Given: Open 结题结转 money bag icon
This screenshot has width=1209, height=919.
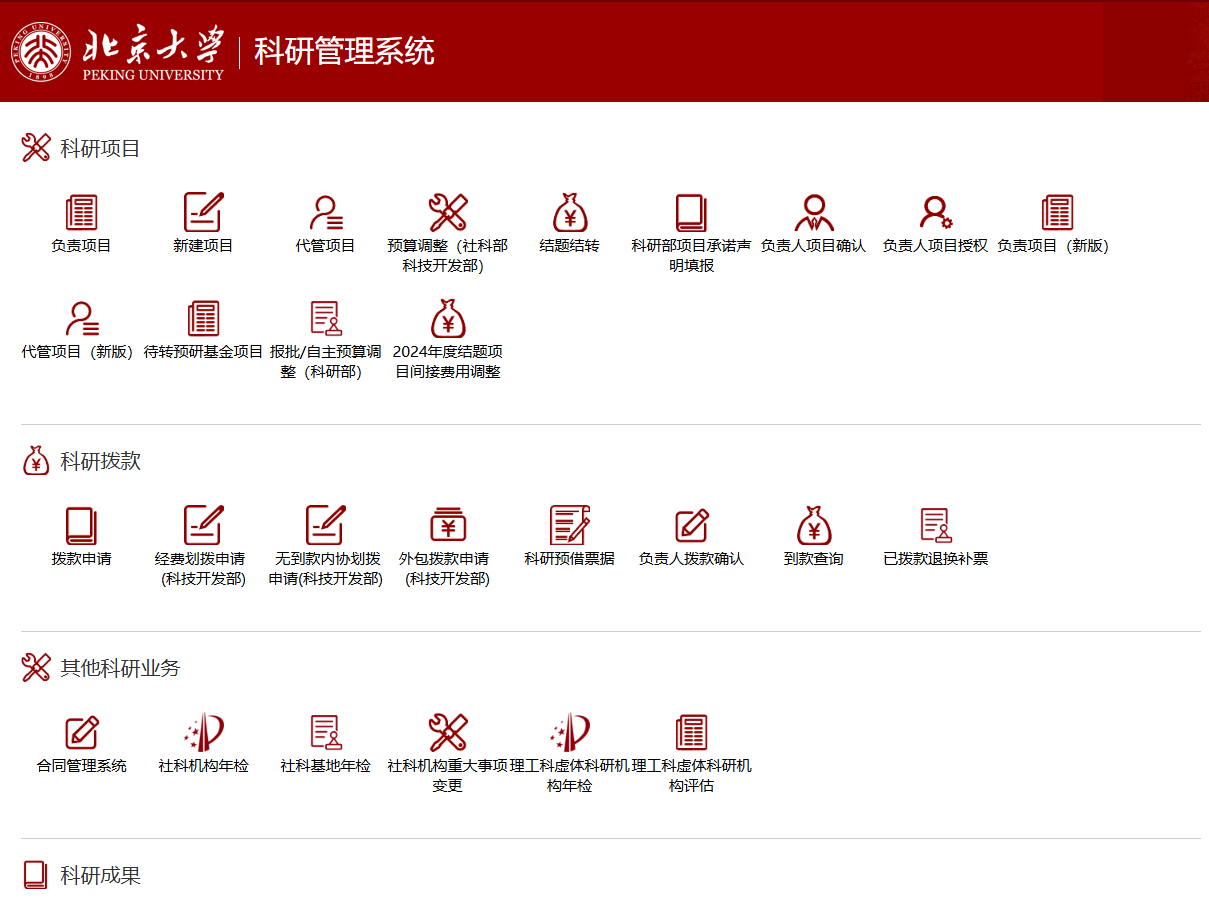Looking at the screenshot, I should [x=569, y=213].
